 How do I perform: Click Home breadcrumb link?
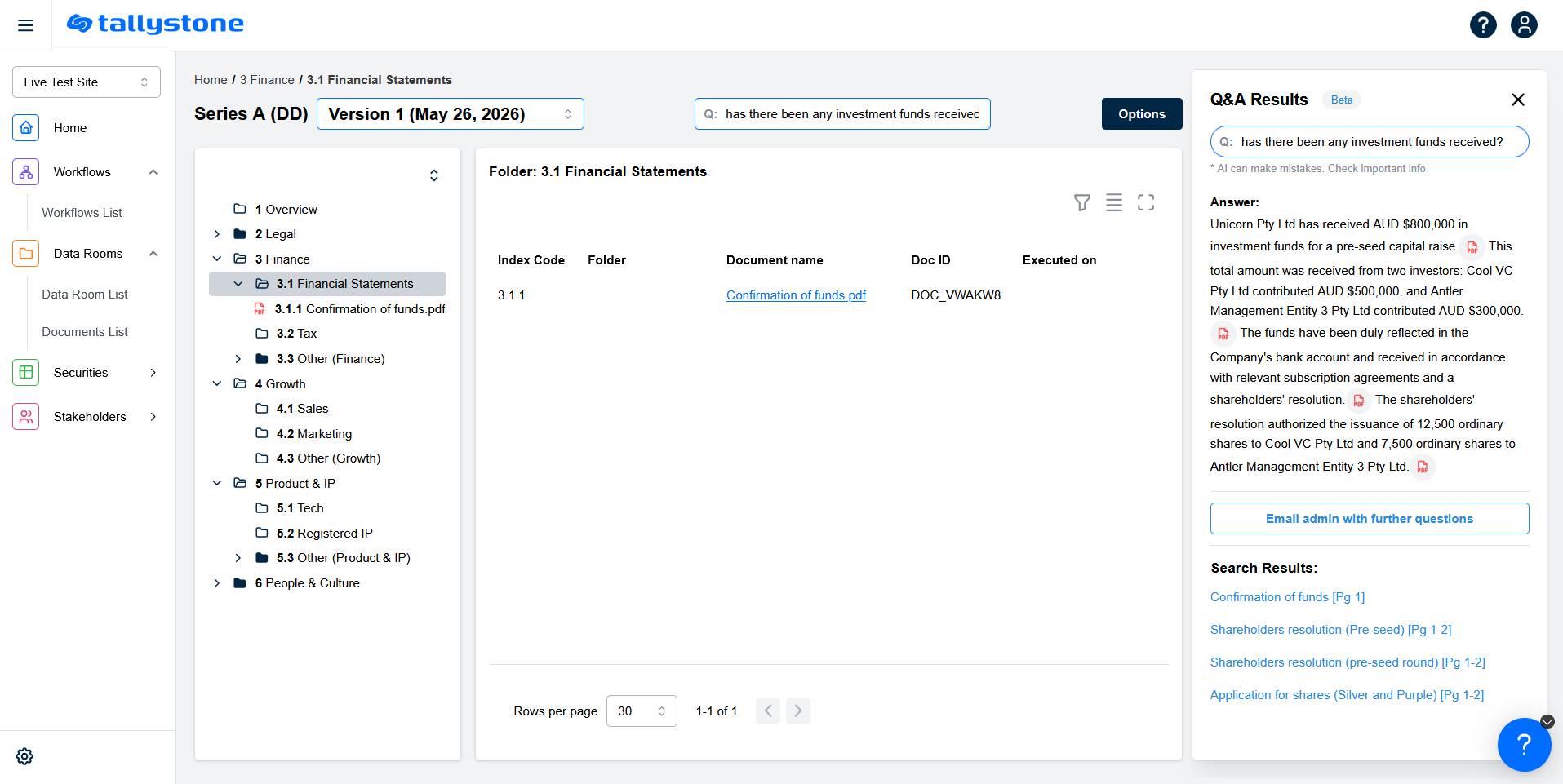click(x=211, y=80)
